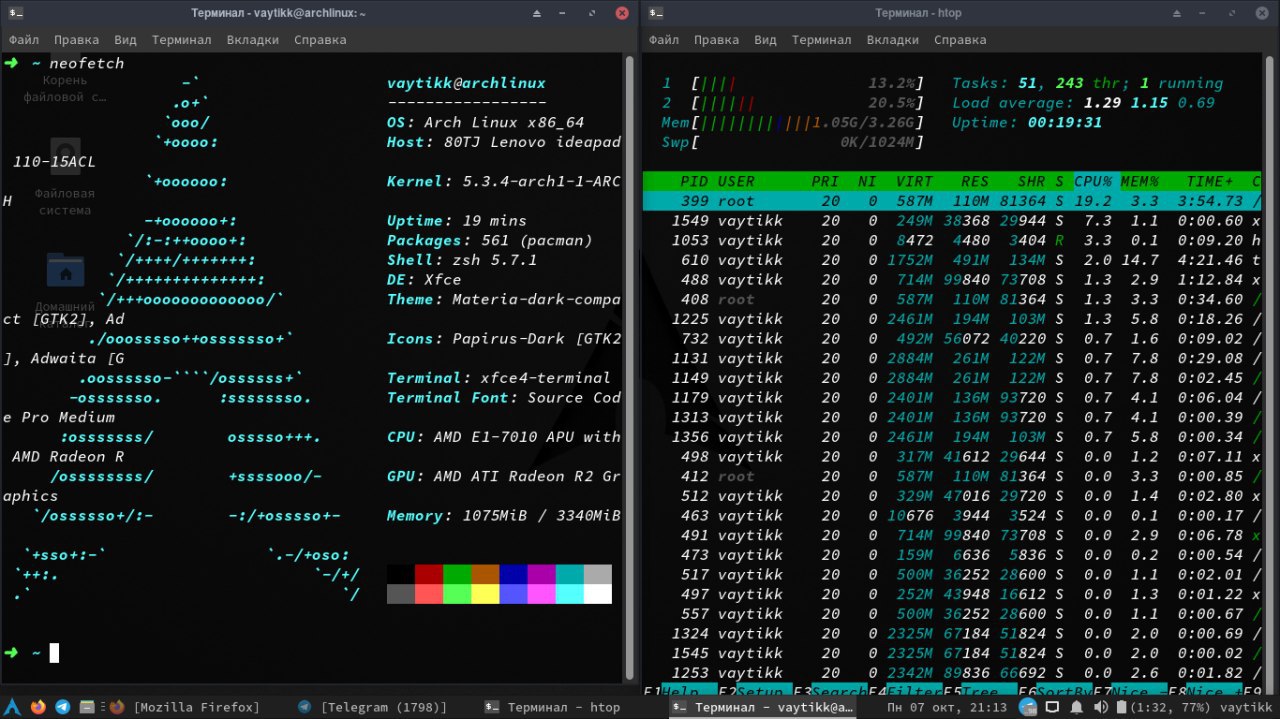
Task: Click the htop Swp usage meter
Action: pyautogui.click(x=792, y=142)
